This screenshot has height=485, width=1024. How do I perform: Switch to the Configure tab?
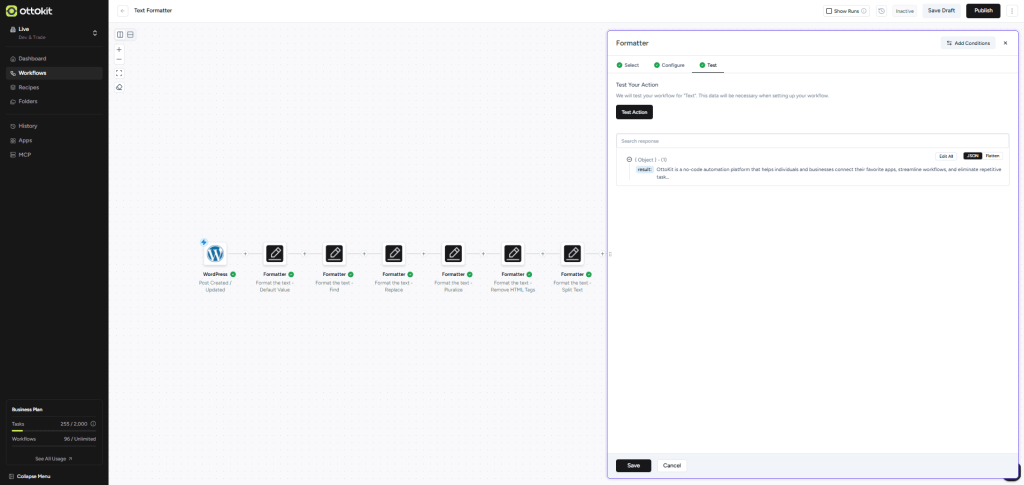point(669,65)
